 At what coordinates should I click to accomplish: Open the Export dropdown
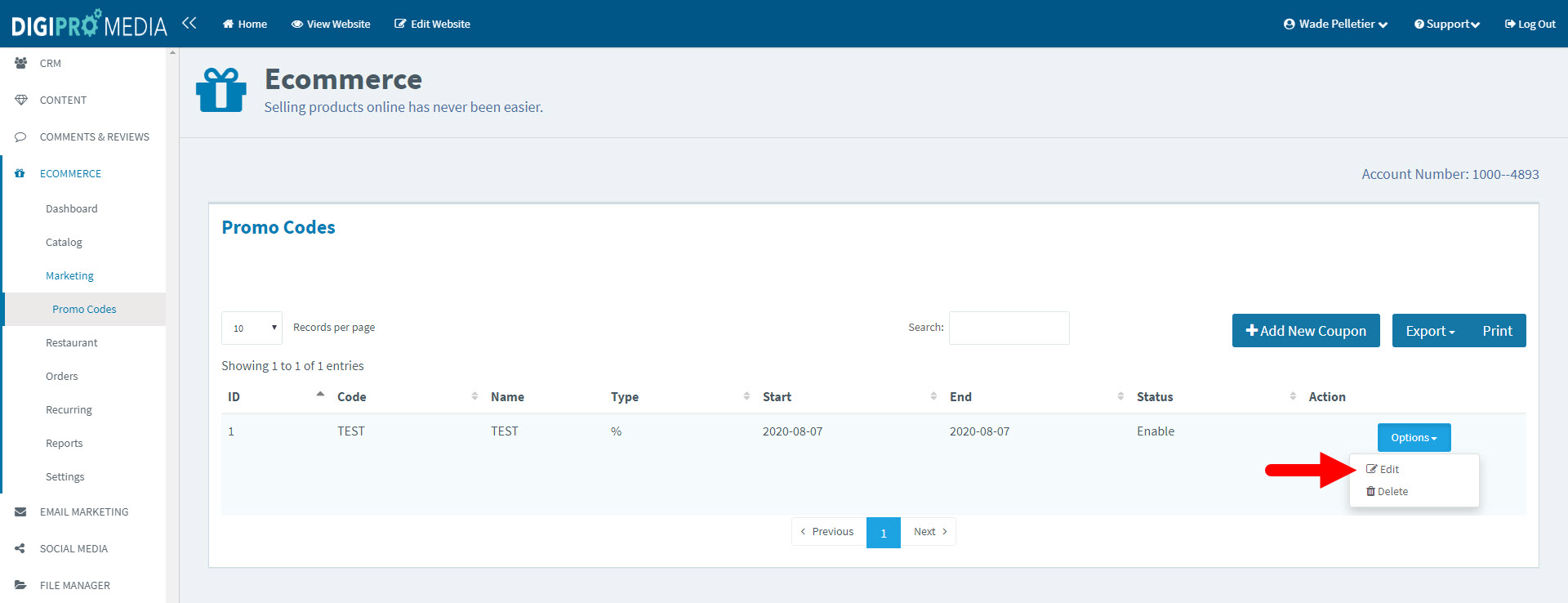click(1430, 331)
